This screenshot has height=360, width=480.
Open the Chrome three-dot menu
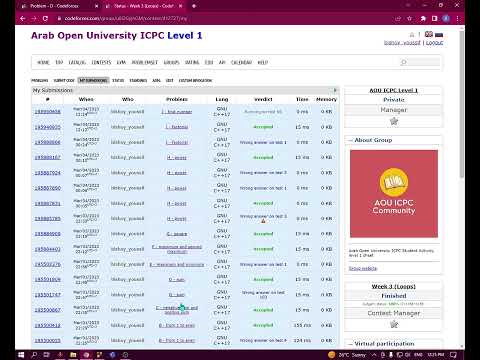[x=458, y=19]
